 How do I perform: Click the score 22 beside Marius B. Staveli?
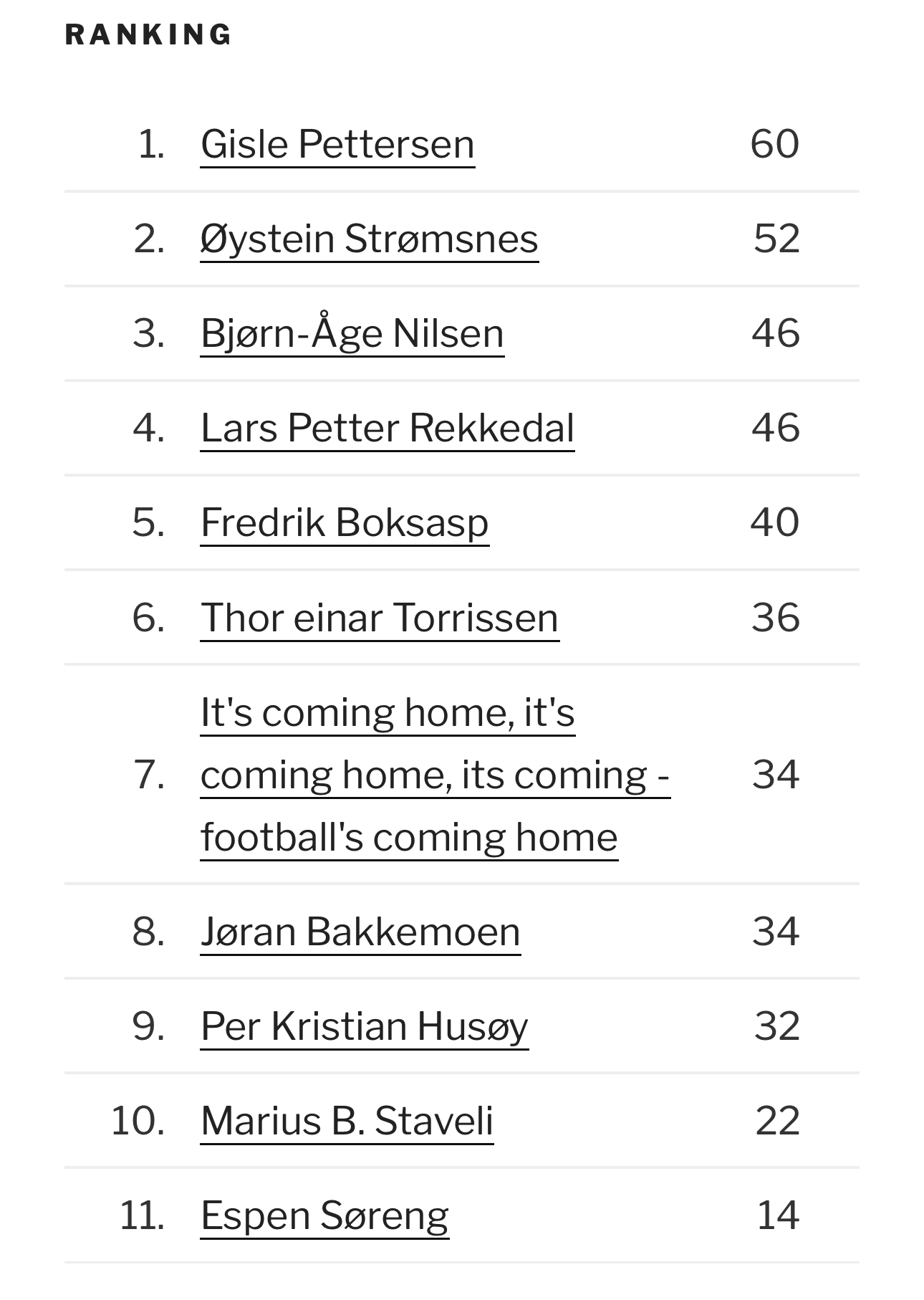(x=777, y=1121)
